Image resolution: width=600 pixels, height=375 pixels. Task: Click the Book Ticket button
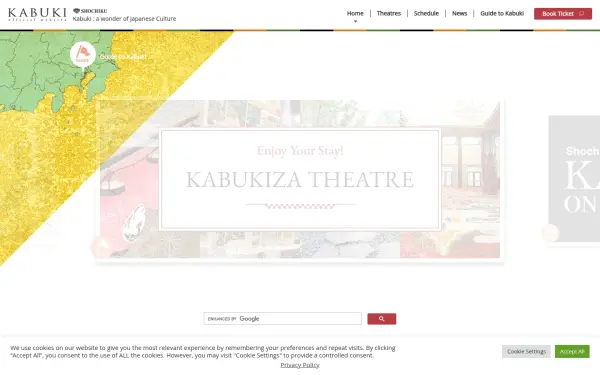[563, 14]
